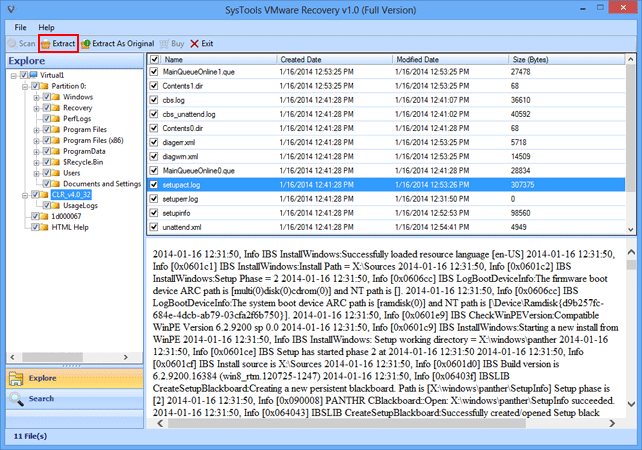The width and height of the screenshot is (642, 450).
Task: Click the red Exit X icon
Action: 194,44
